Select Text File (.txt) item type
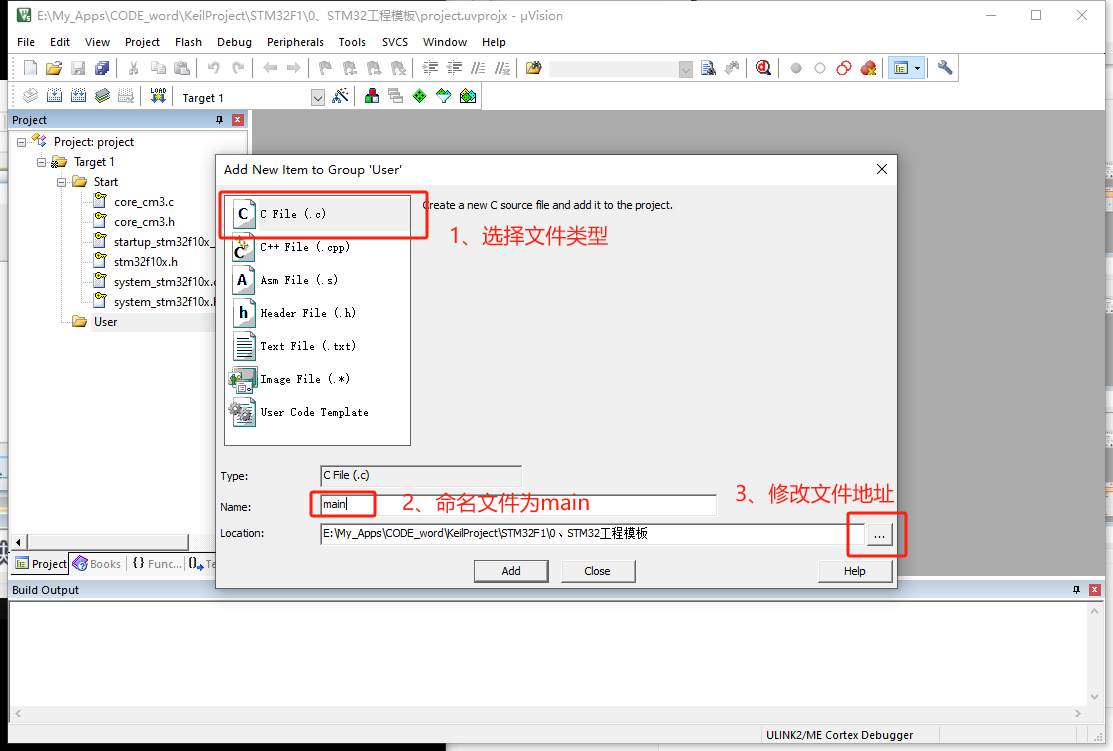 317,346
